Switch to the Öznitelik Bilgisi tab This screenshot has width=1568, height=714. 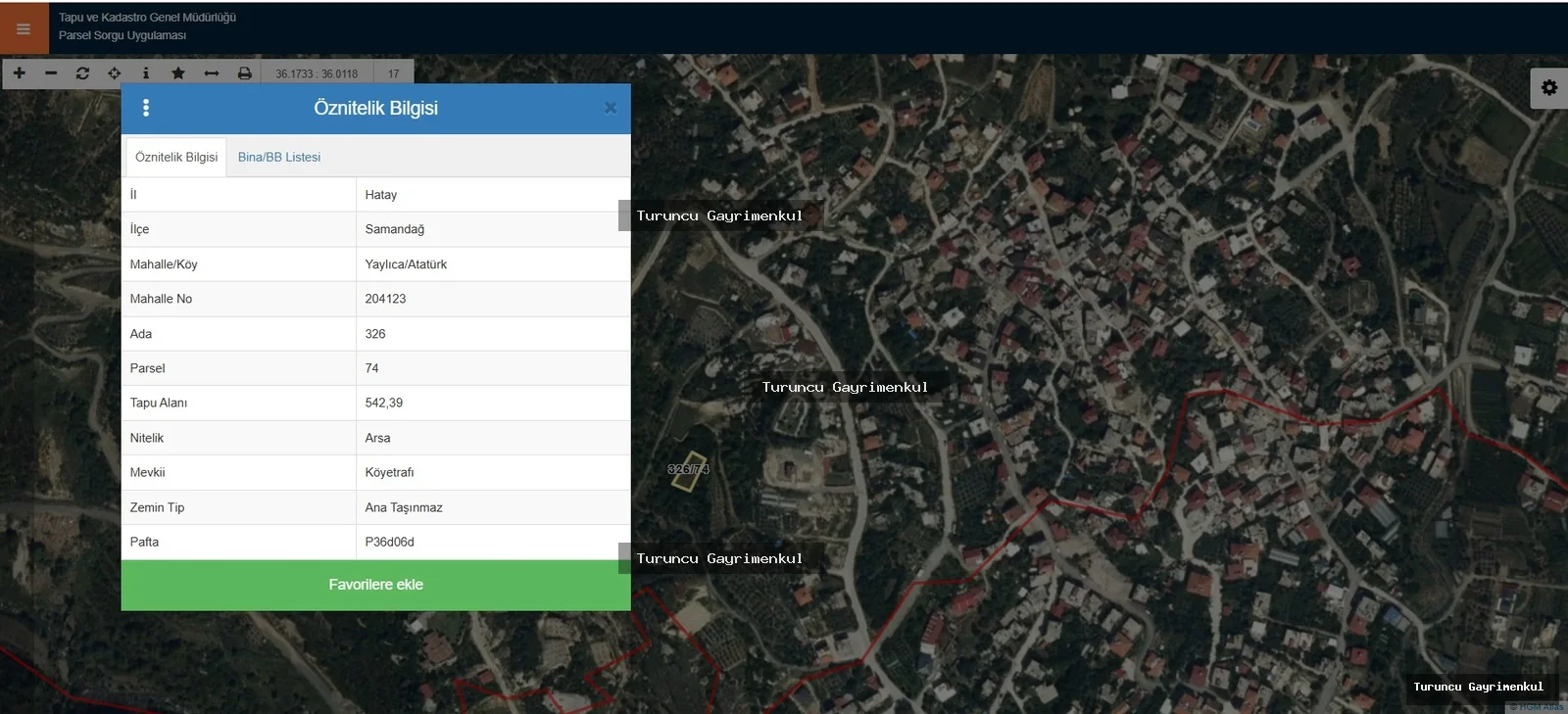coord(176,157)
